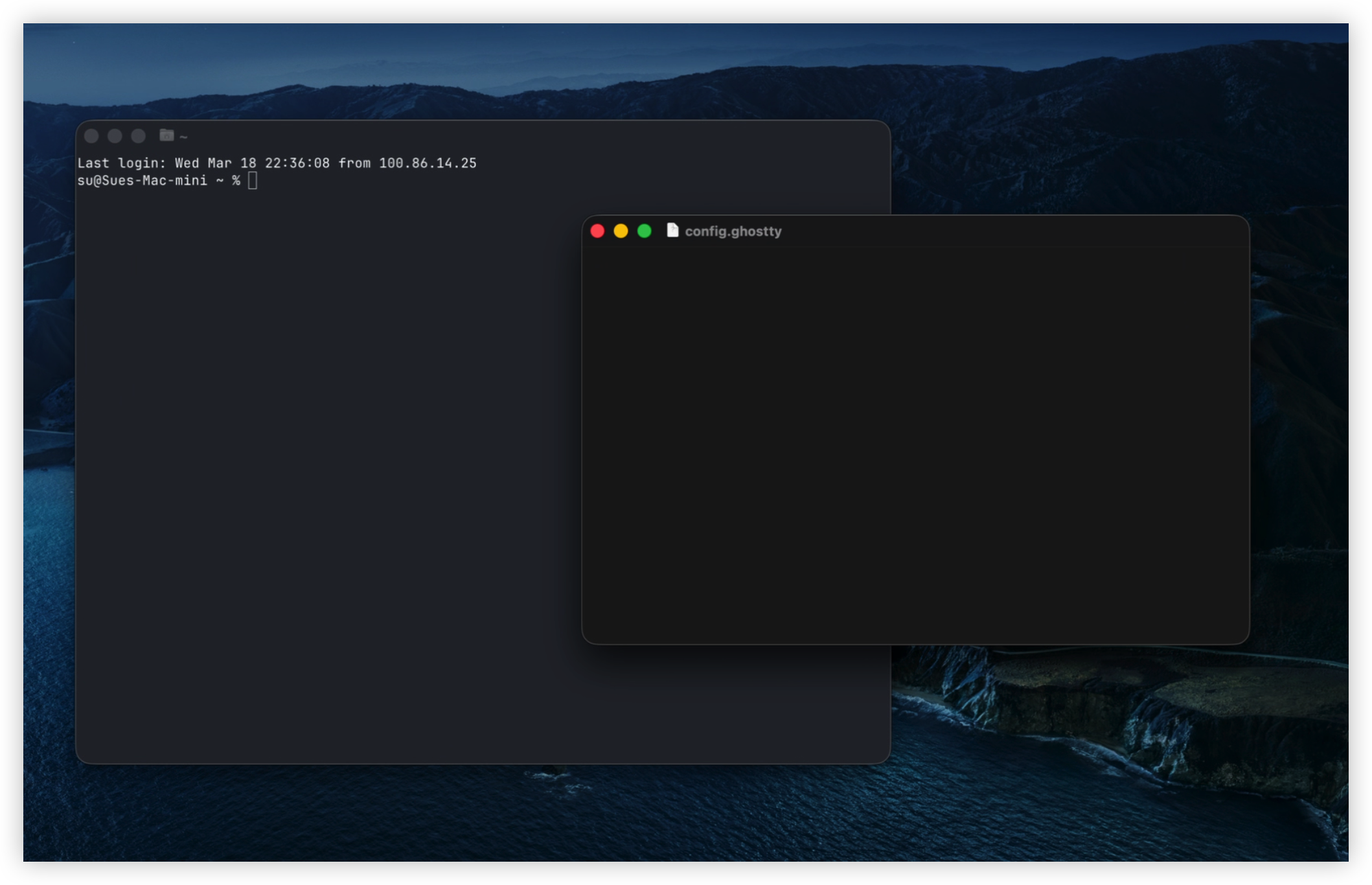Click the 22:36:08 timestamp in login message

click(x=297, y=163)
